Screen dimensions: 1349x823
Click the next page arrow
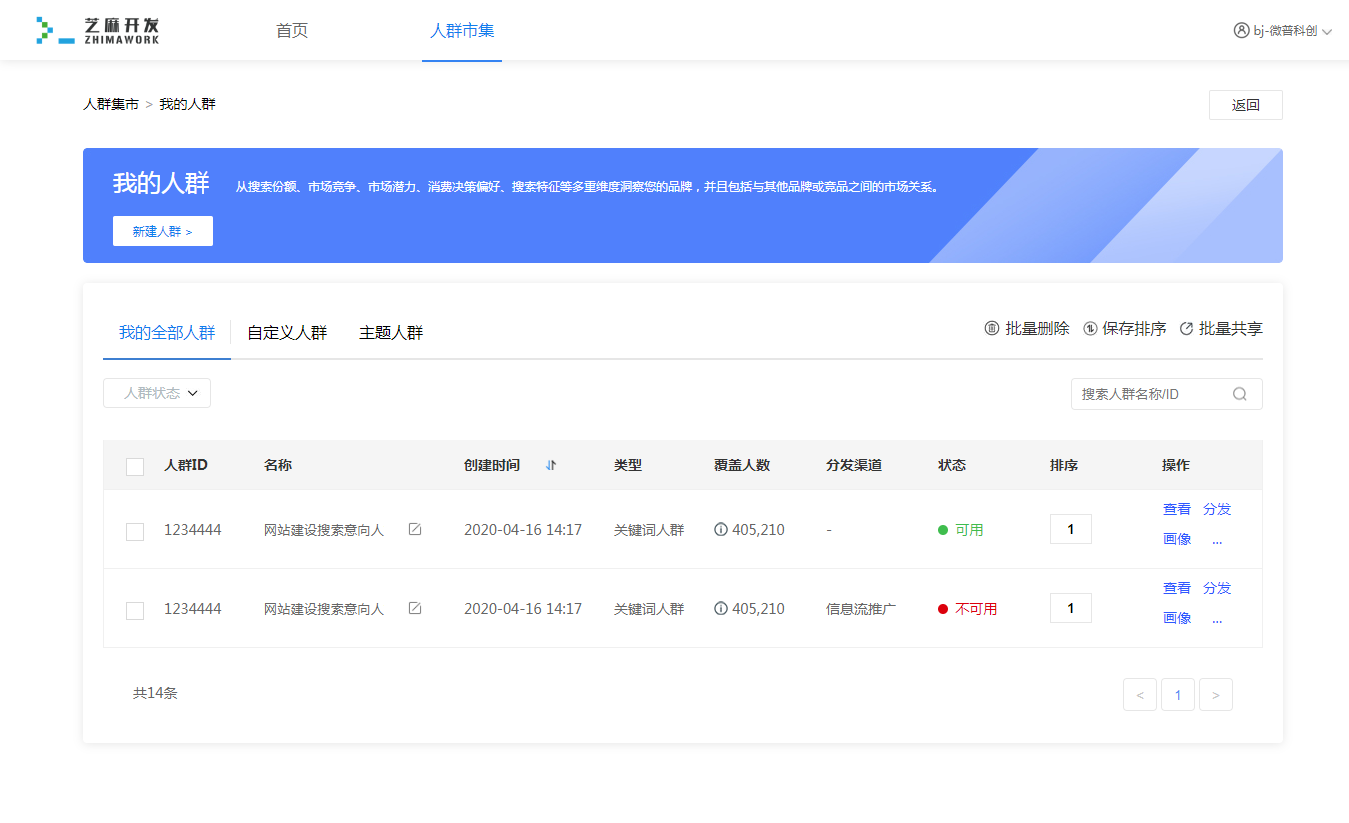(1216, 695)
